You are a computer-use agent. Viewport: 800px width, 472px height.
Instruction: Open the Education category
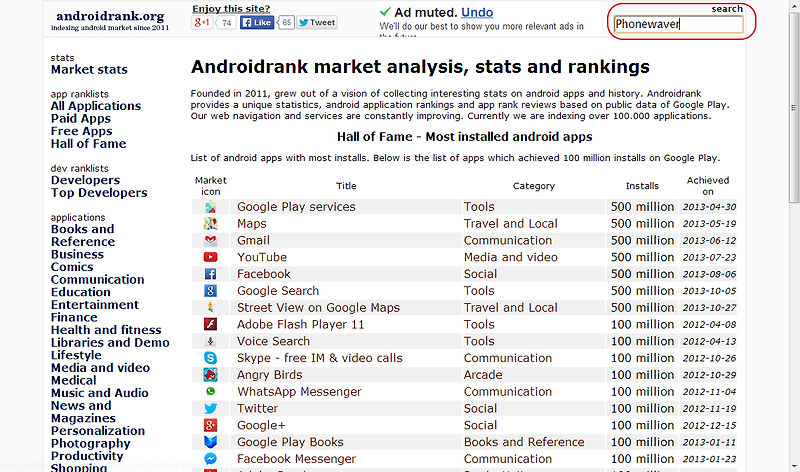(x=81, y=292)
